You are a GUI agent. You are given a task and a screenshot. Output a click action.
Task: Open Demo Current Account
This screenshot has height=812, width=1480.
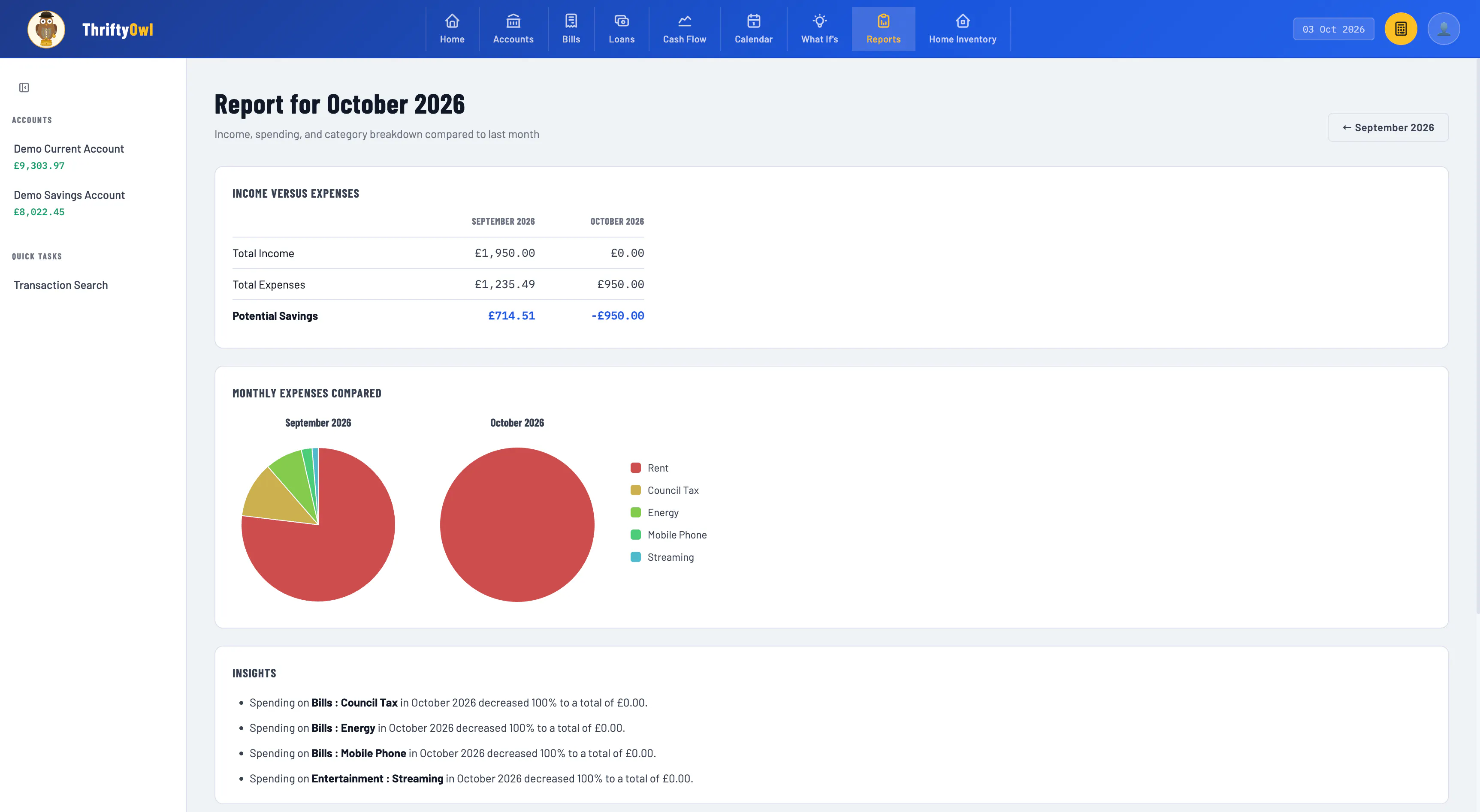69,149
